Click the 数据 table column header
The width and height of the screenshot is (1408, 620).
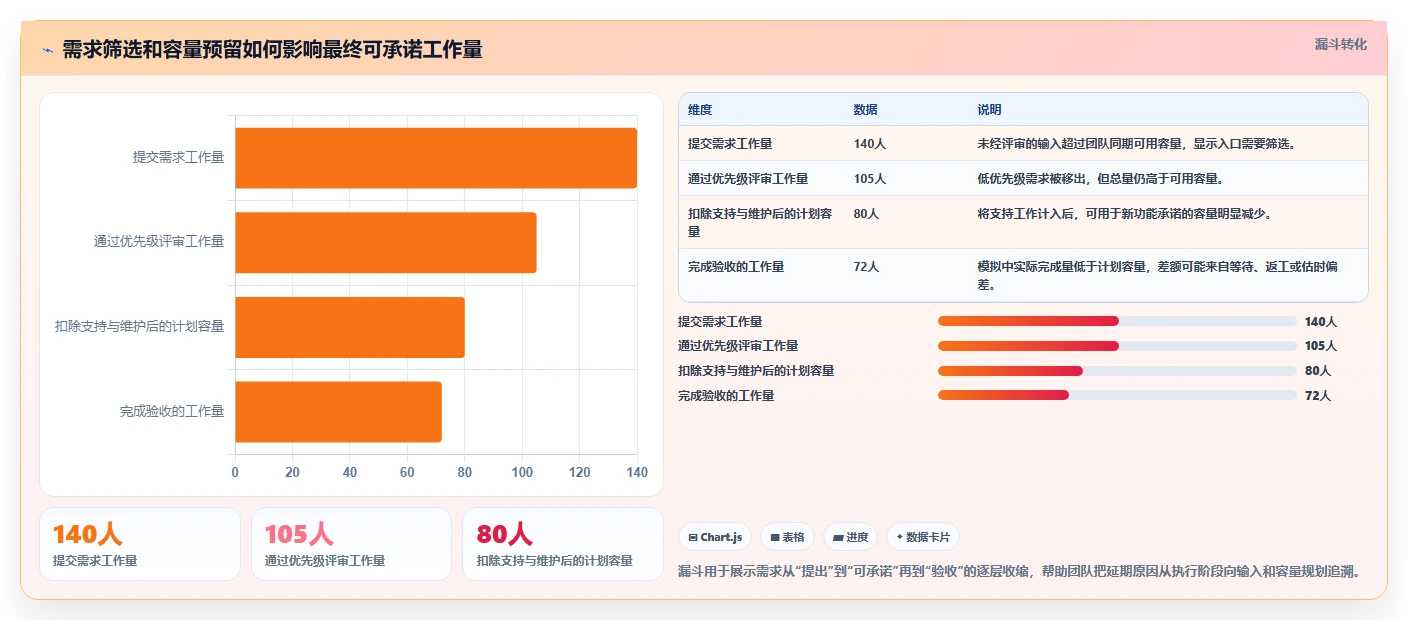pyautogui.click(x=865, y=110)
